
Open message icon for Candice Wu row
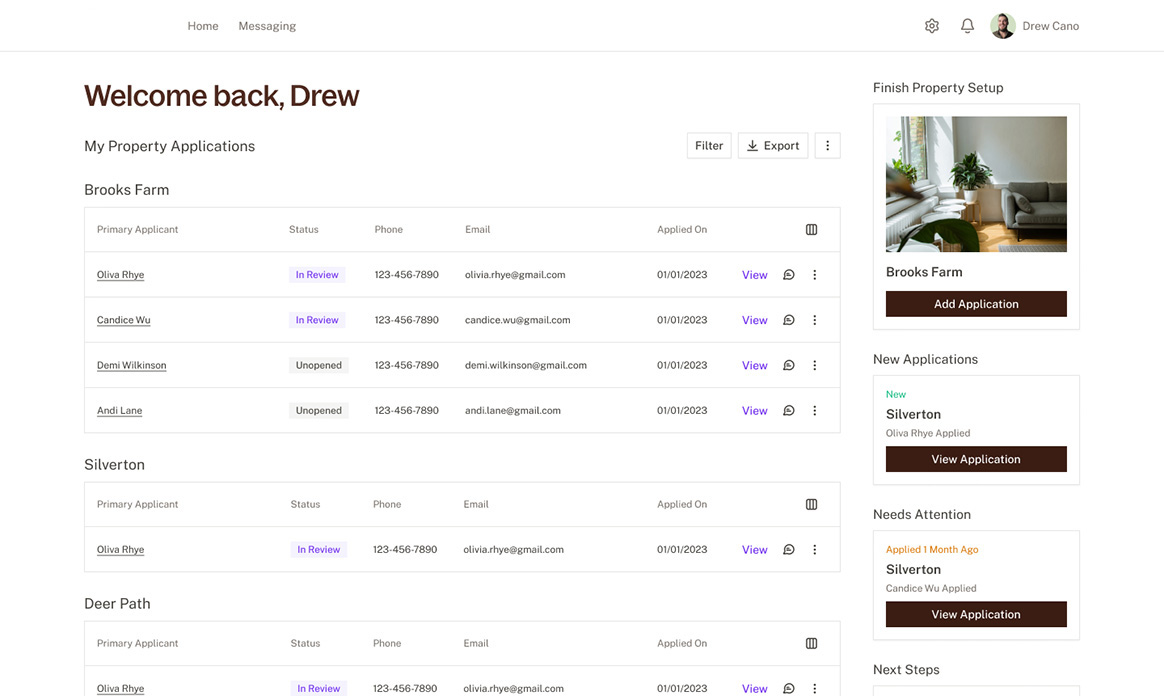(788, 320)
